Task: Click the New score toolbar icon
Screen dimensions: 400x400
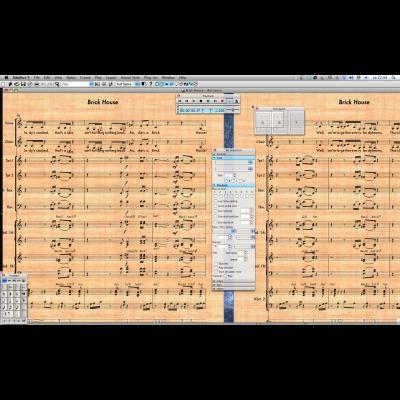Action: click(x=3, y=84)
